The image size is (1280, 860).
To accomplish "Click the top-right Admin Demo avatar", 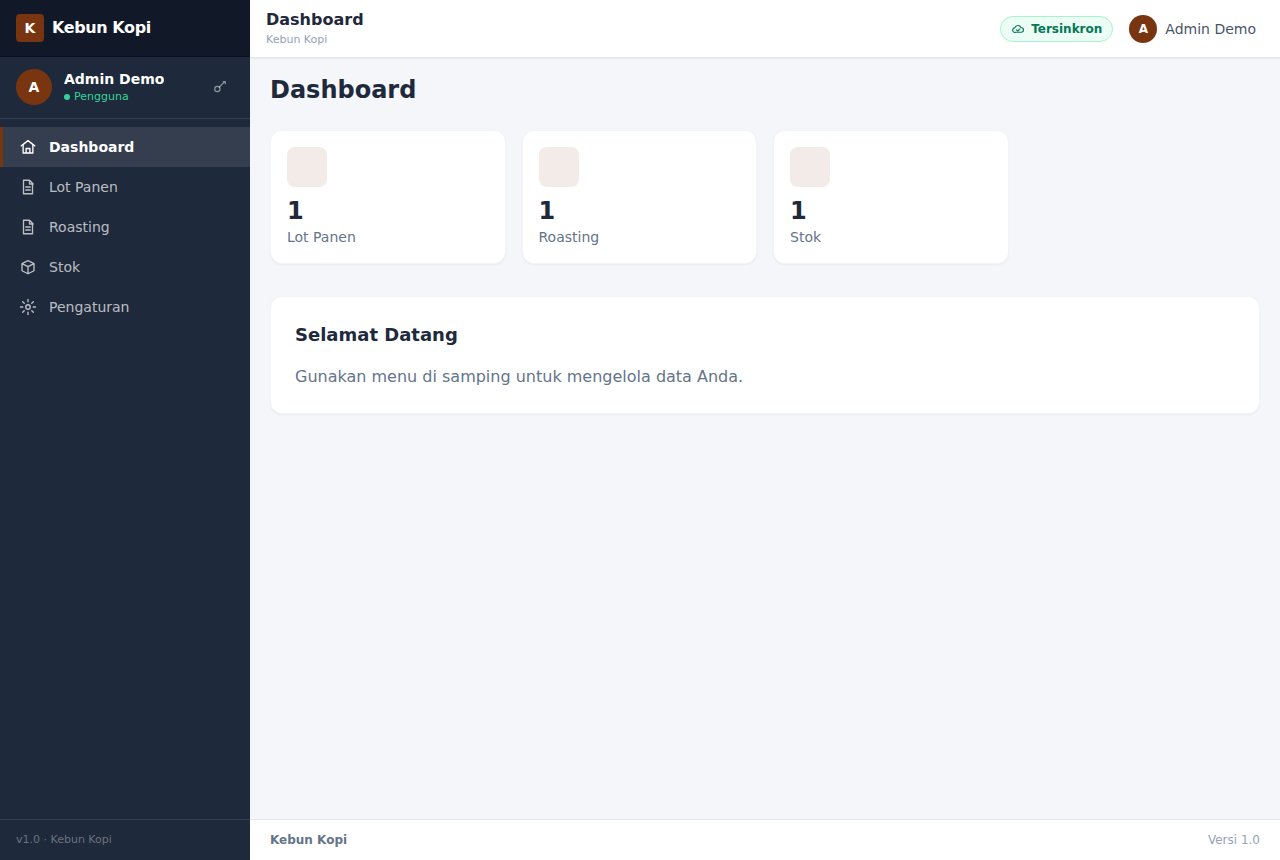I will pyautogui.click(x=1143, y=29).
